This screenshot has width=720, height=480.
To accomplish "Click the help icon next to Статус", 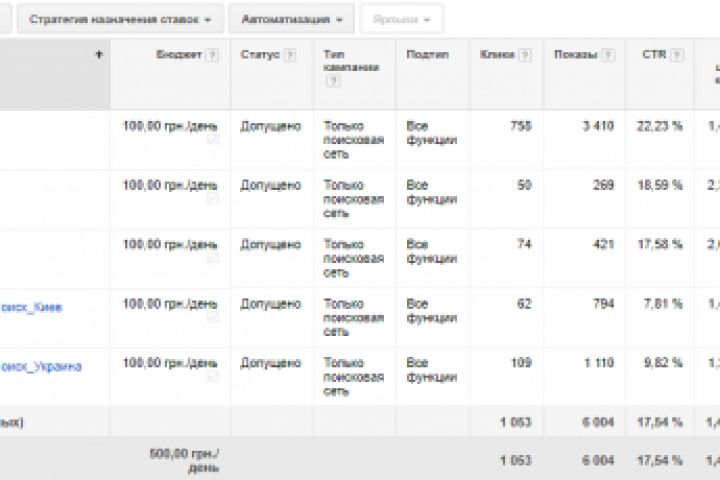I will point(289,55).
